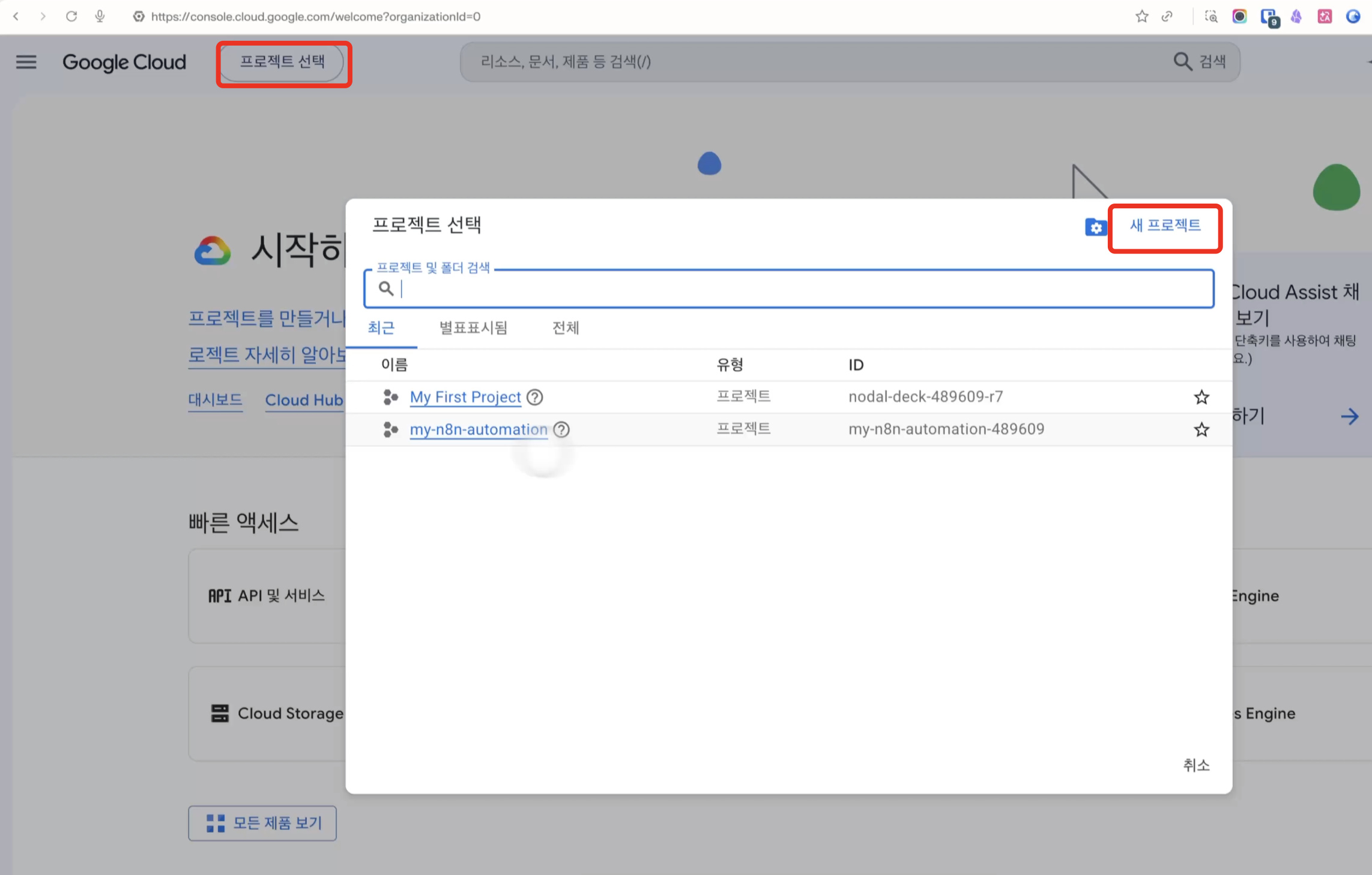Click the 이름 column header
The height and width of the screenshot is (875, 1372).
pos(394,365)
